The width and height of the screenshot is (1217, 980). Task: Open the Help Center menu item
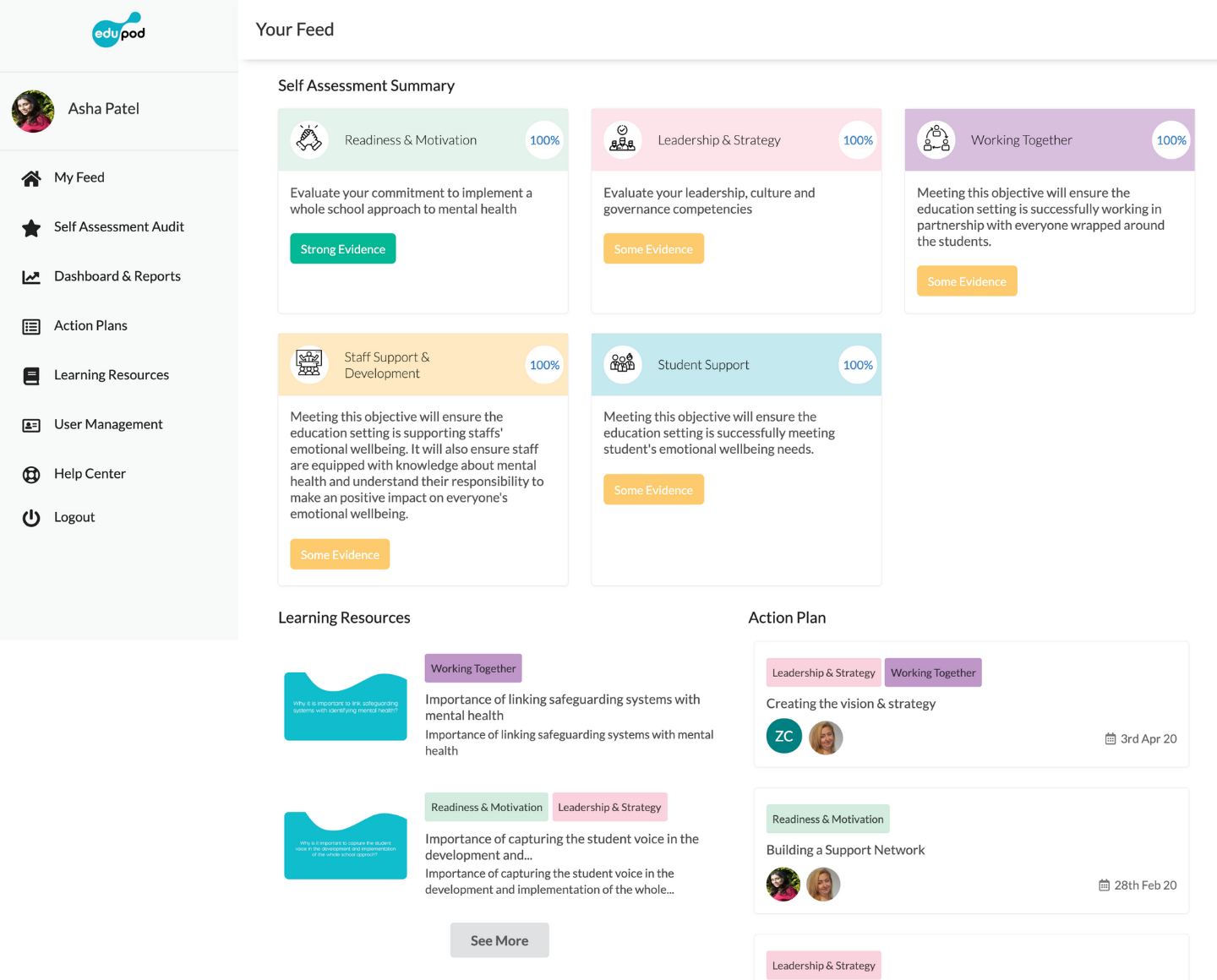[x=90, y=474]
